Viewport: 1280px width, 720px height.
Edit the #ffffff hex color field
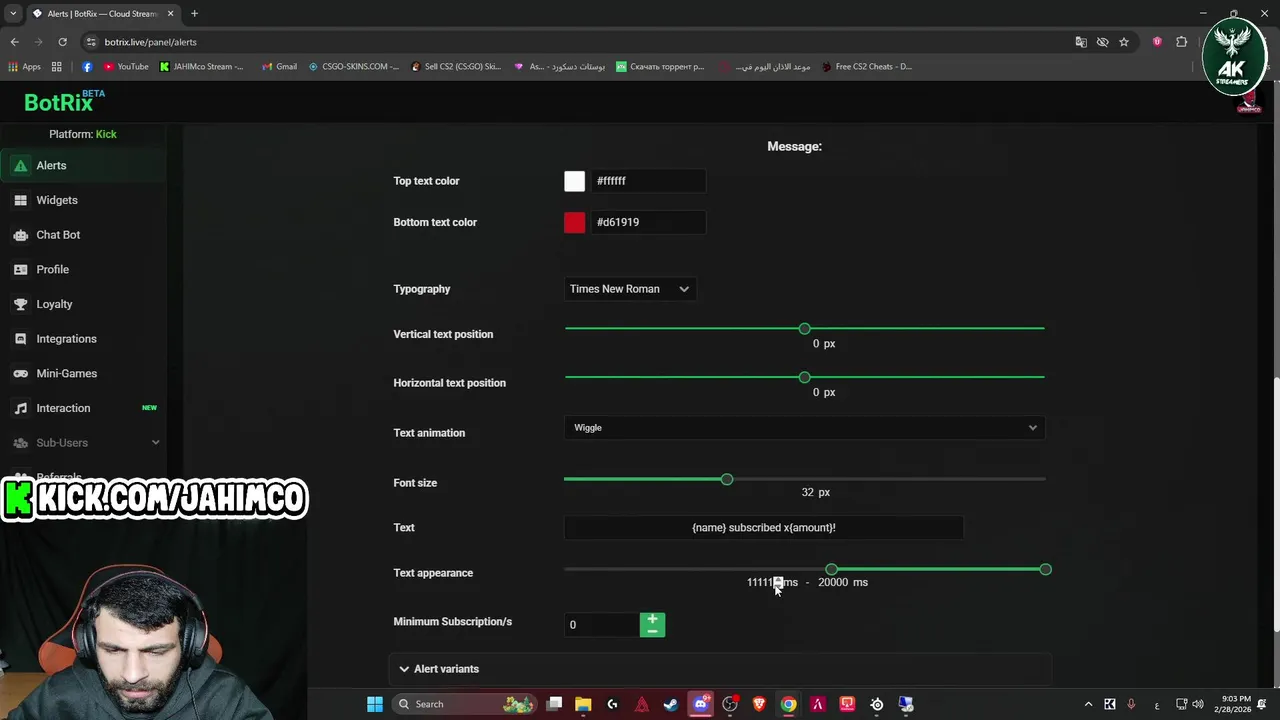pyautogui.click(x=648, y=181)
